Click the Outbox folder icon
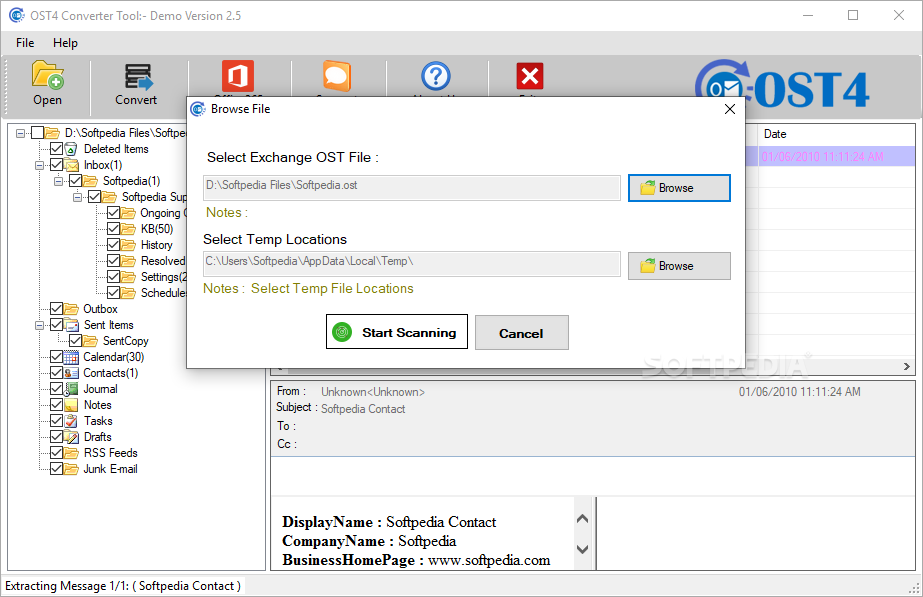Viewport: 923px width, 597px height. point(71,309)
